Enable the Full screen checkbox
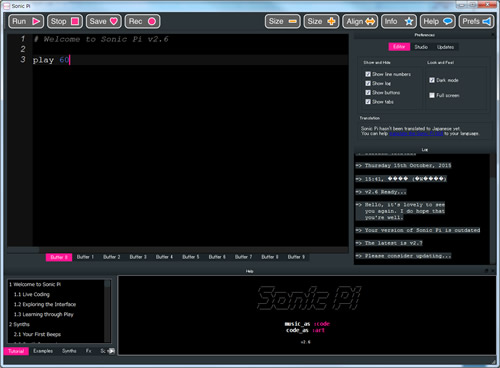 click(432, 95)
